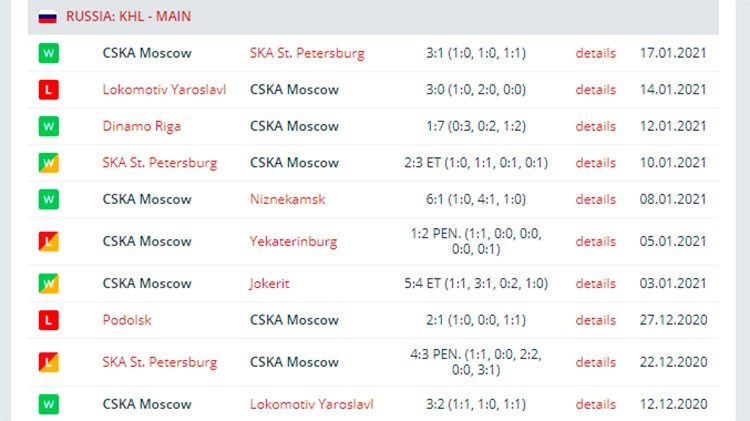Click the overtime W badge for 10.01.2021 match
Screen dimensions: 750x421
click(49, 163)
